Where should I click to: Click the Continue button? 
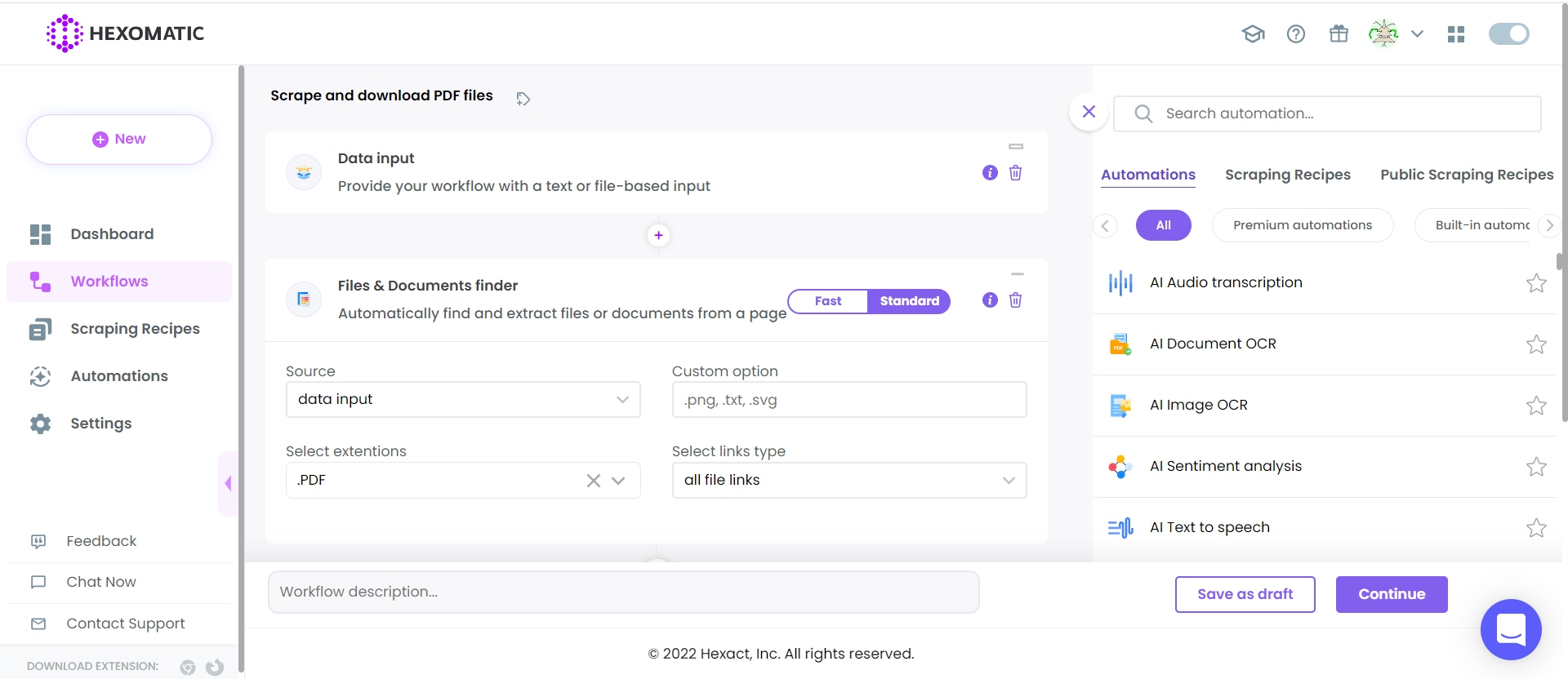(1391, 594)
